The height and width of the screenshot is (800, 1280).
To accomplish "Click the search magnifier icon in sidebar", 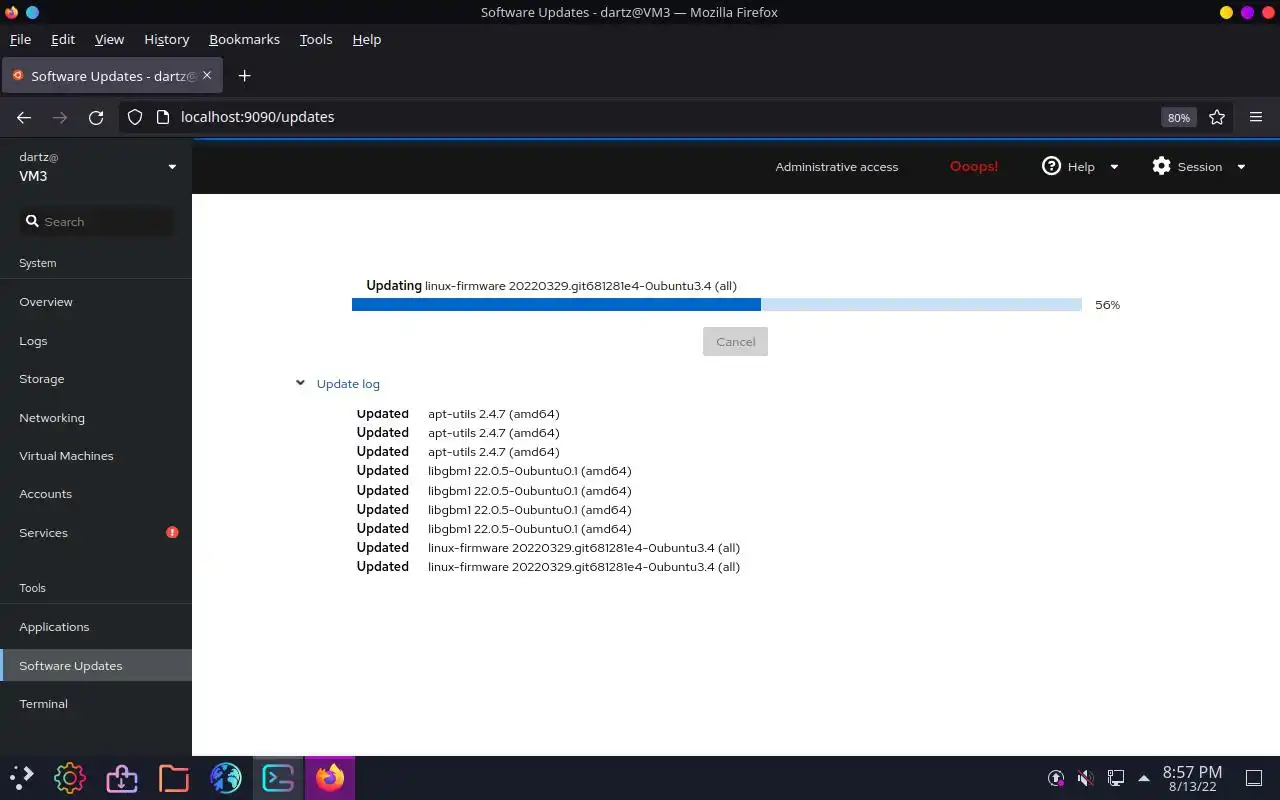I will coord(32,221).
